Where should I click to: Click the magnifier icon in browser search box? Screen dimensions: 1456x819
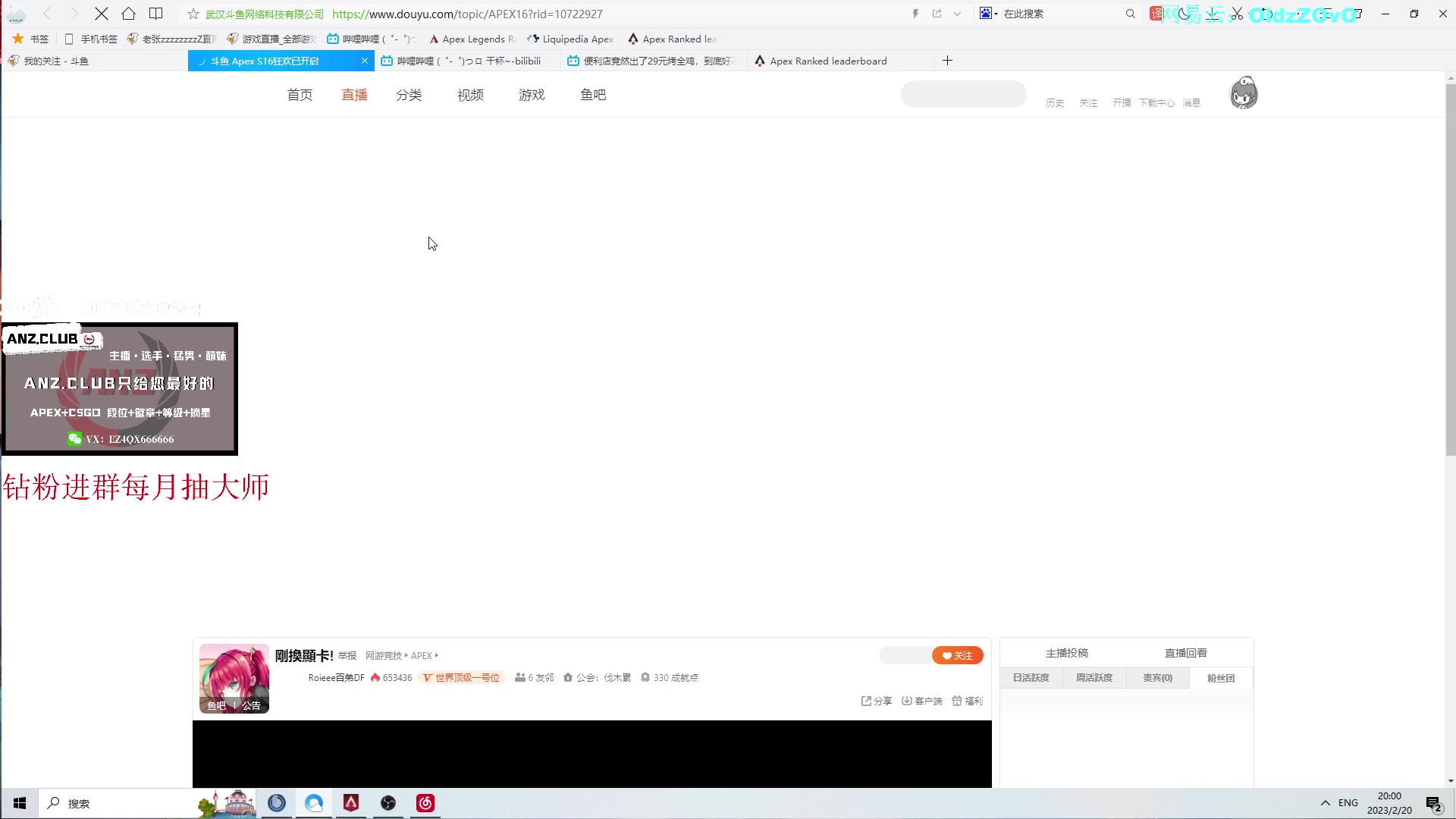pyautogui.click(x=1130, y=14)
